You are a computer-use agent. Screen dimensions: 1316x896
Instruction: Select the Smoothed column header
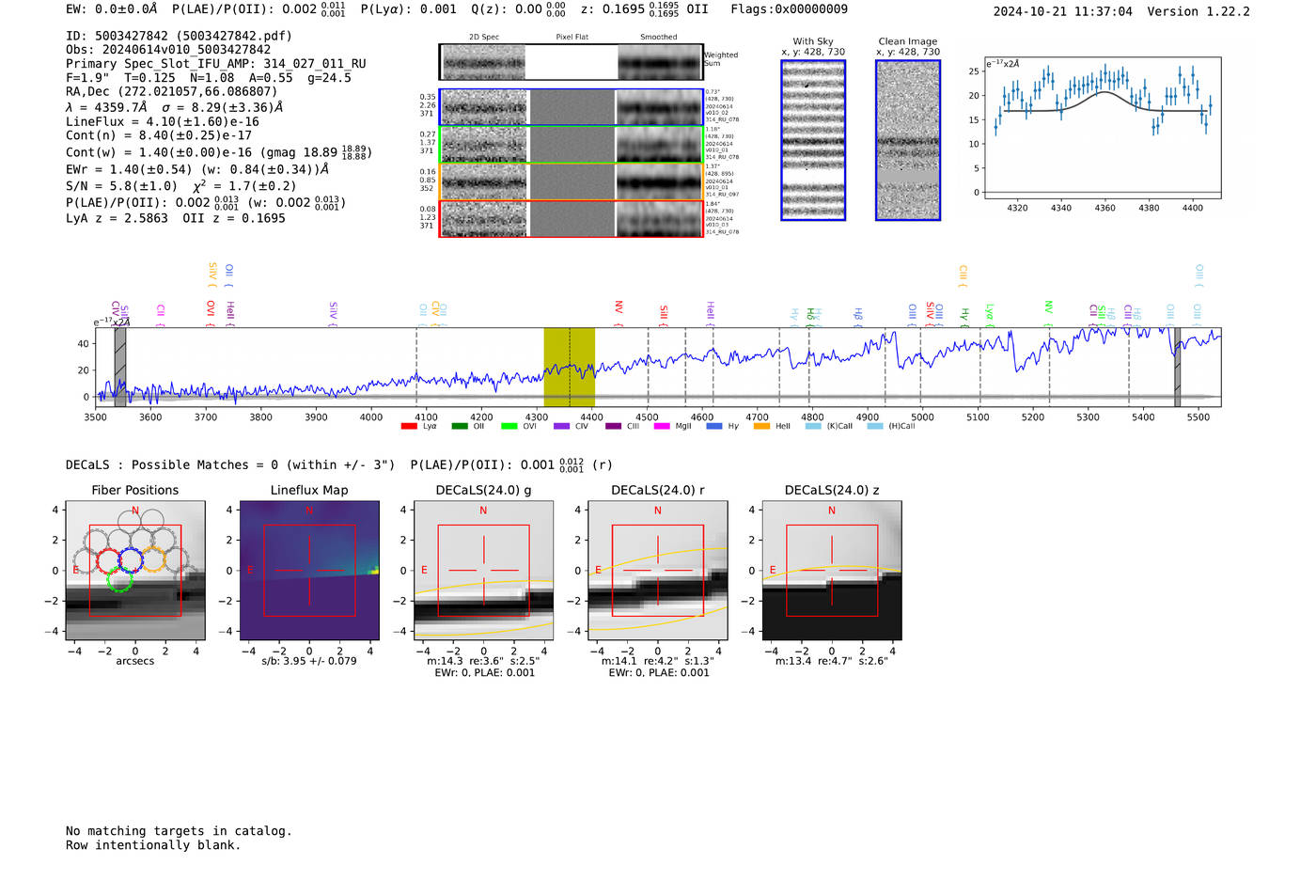click(x=659, y=38)
